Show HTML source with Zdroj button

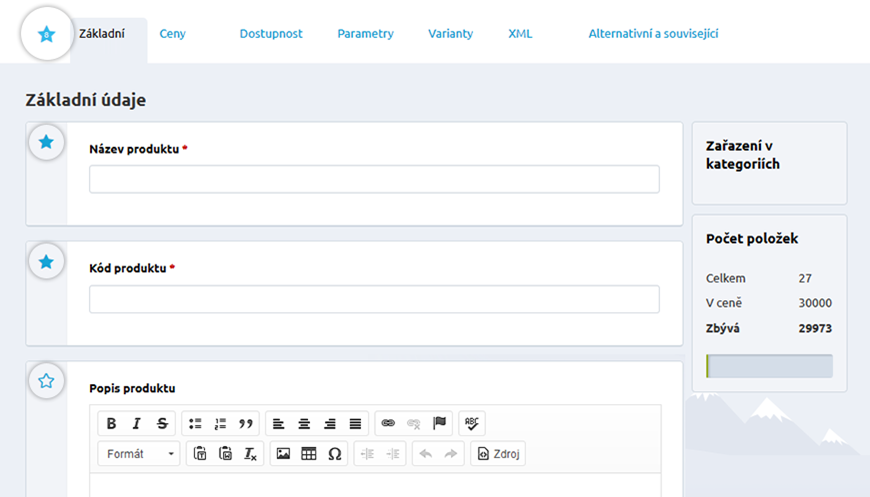point(498,454)
